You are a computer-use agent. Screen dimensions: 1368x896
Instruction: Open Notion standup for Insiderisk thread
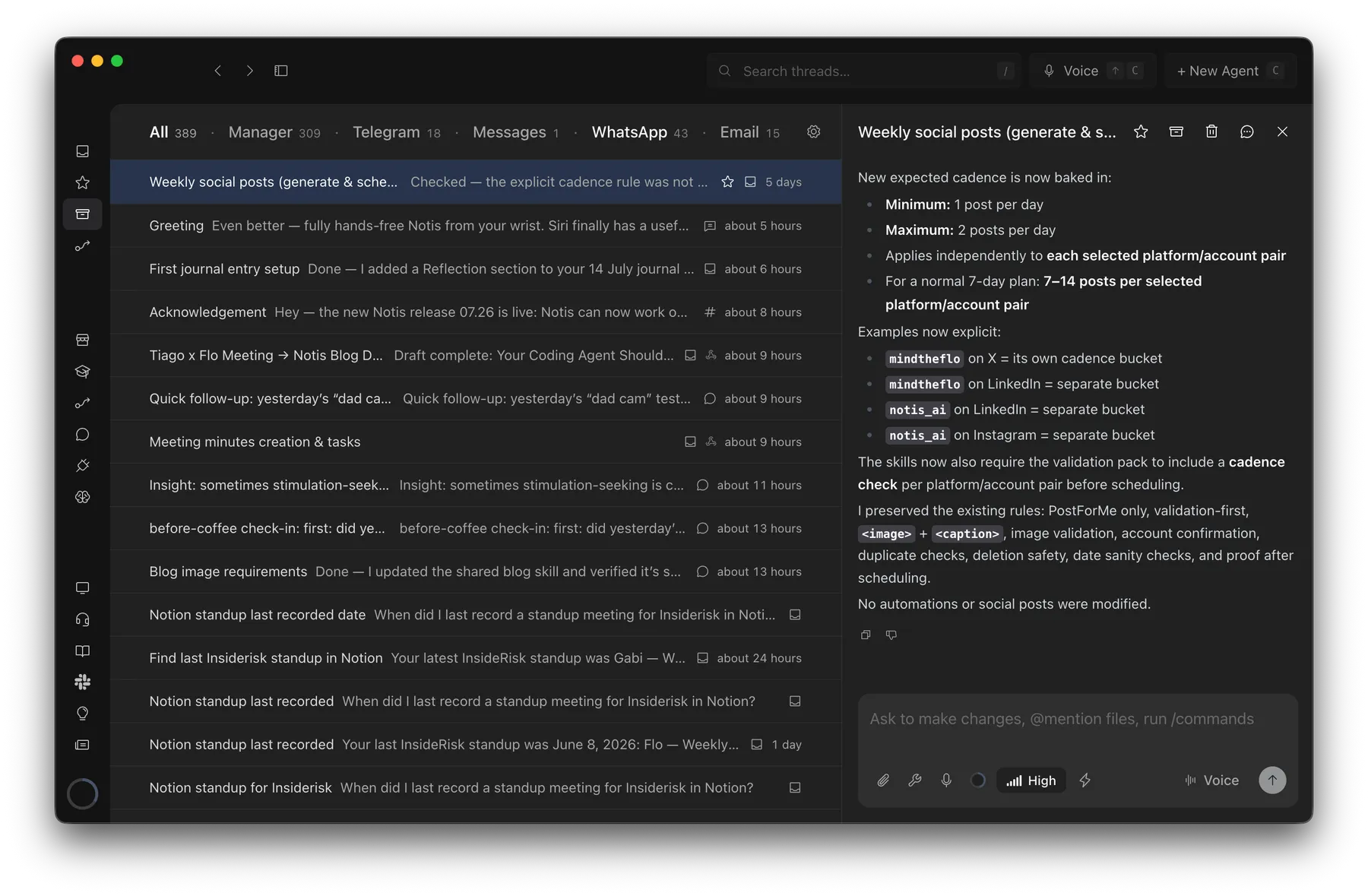[476, 787]
